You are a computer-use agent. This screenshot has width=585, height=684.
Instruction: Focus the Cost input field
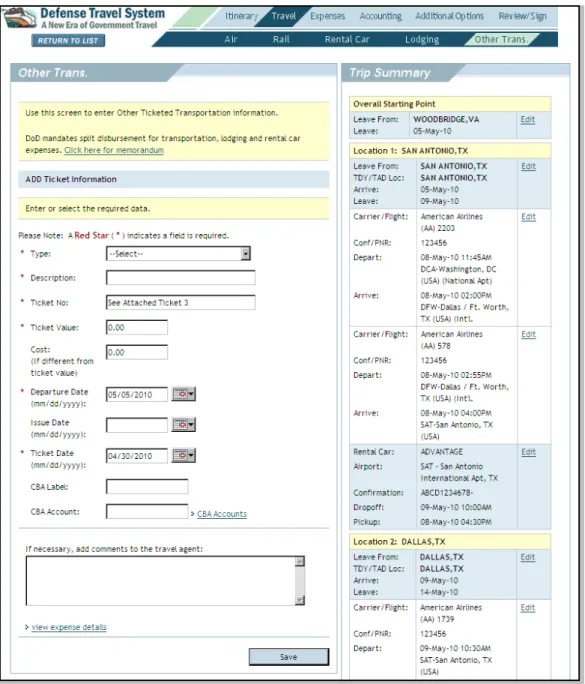pos(137,352)
